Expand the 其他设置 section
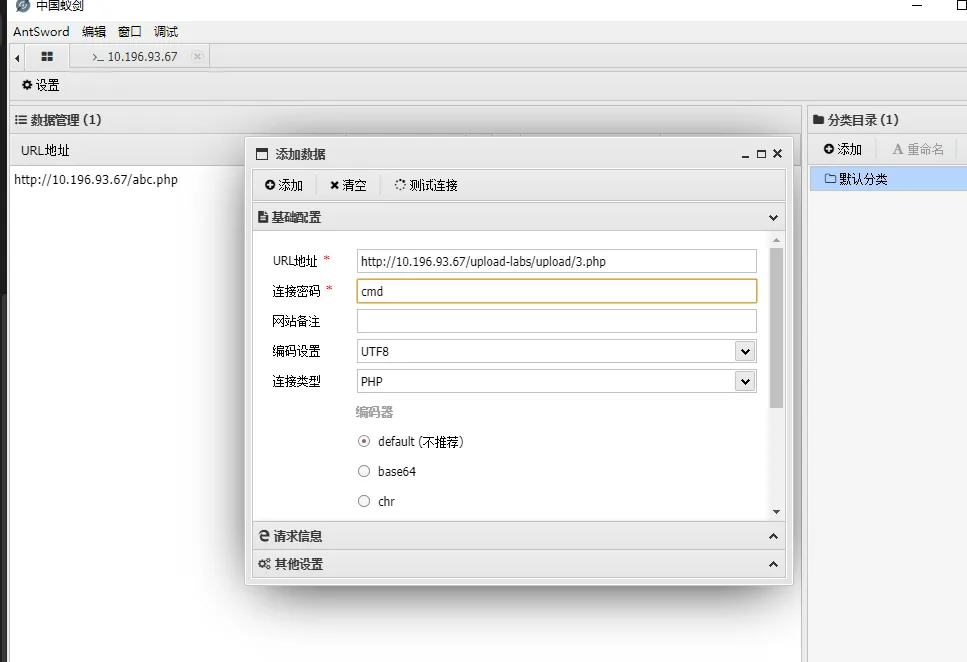Image resolution: width=967 pixels, height=662 pixels. [519, 564]
